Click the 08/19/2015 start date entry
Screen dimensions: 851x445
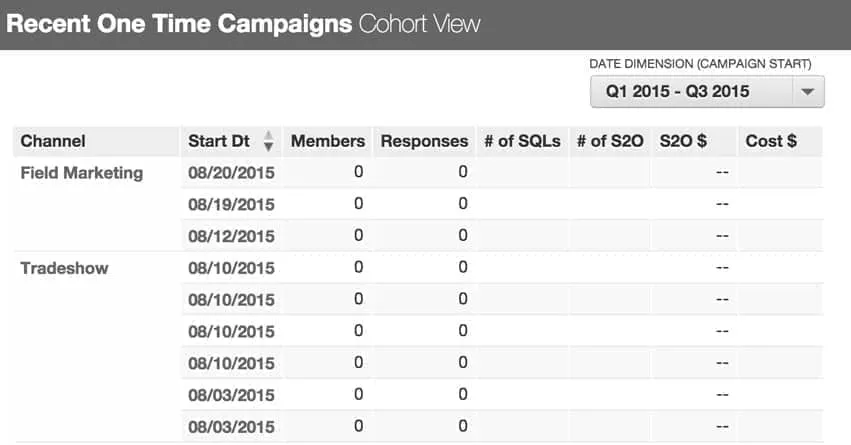point(231,204)
